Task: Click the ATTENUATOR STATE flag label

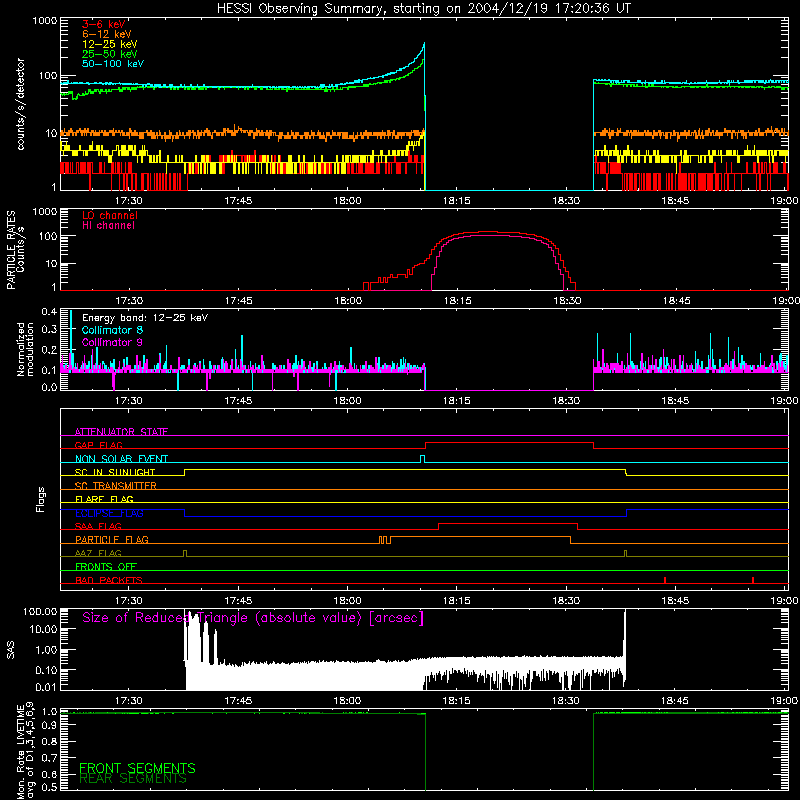Action: pyautogui.click(x=121, y=432)
